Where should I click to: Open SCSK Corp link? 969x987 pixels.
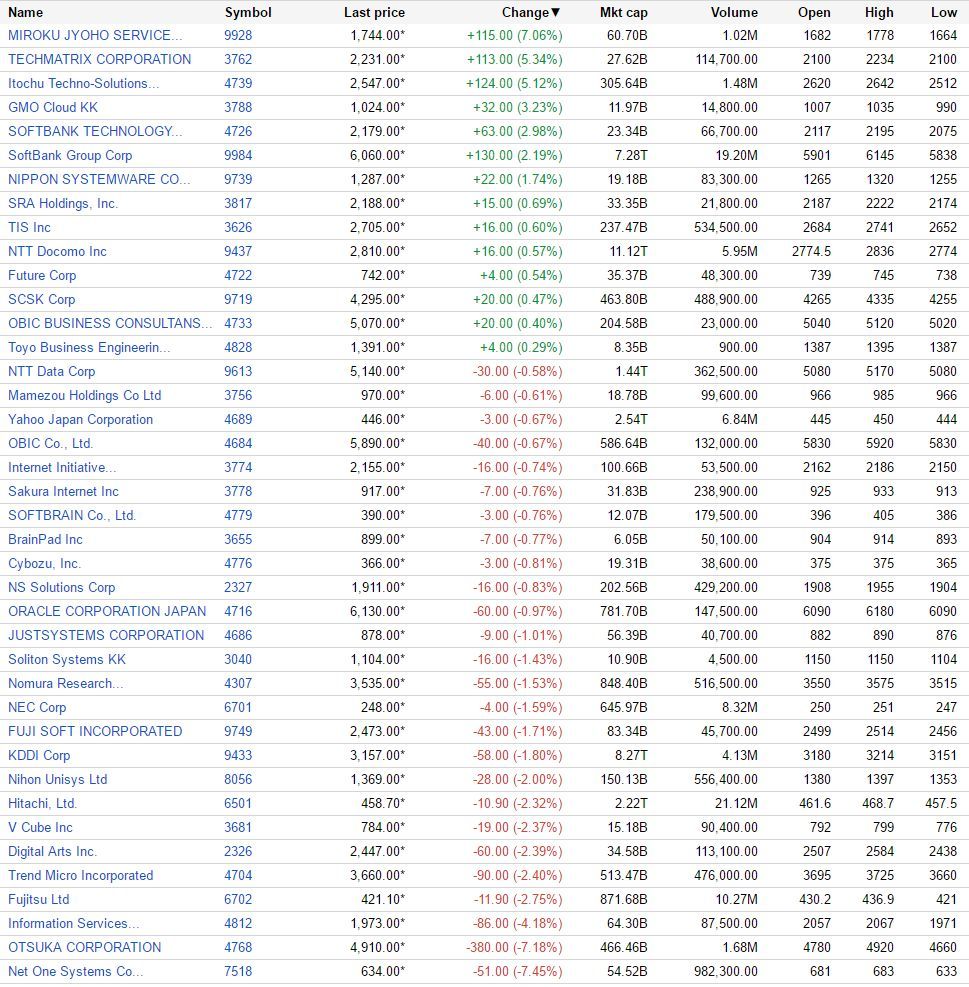coord(42,299)
